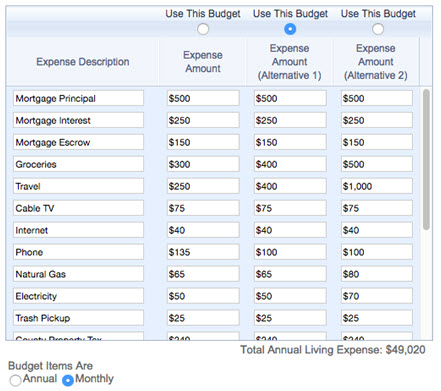Viewport: 441px width, 391px height.
Task: Edit the Trash Pickup description field
Action: pos(78,318)
